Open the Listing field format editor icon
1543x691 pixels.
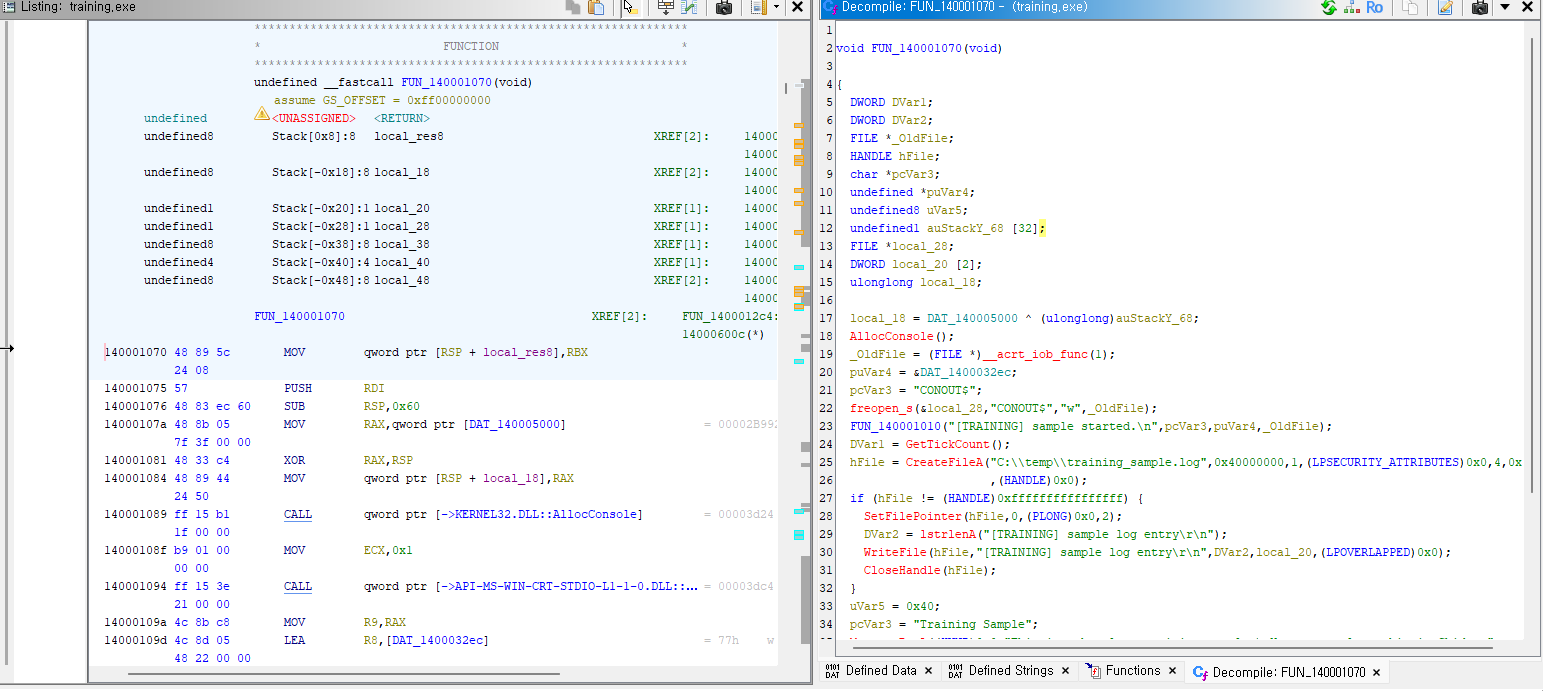click(665, 8)
